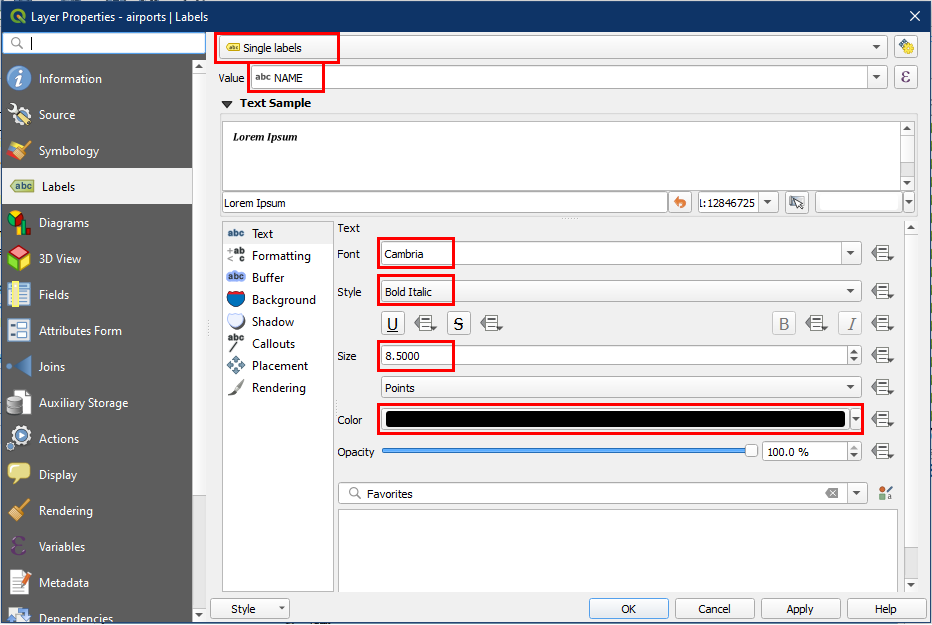Toggle the italic text button
932x625 pixels.
pyautogui.click(x=849, y=323)
